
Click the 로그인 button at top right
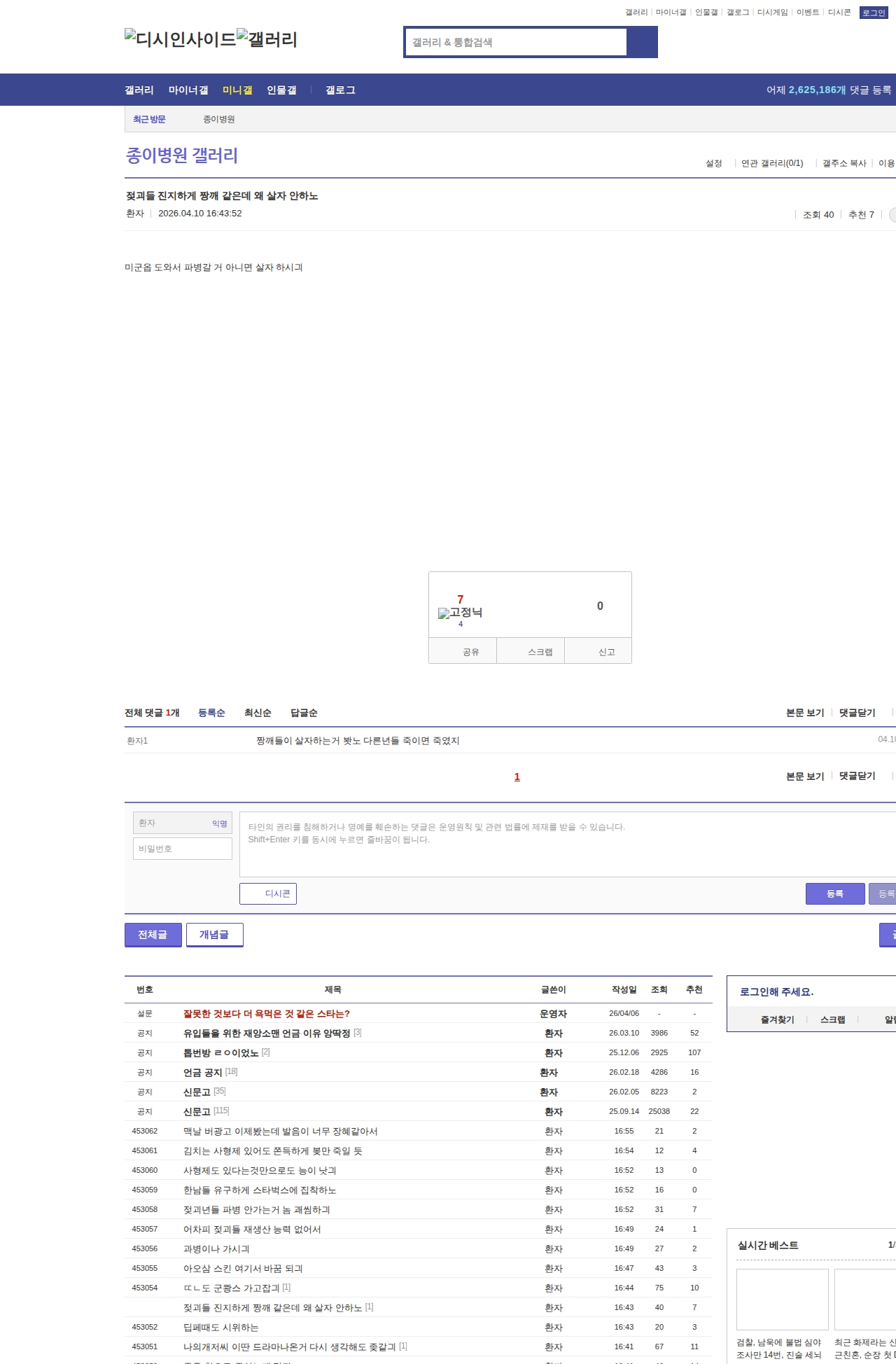(874, 13)
